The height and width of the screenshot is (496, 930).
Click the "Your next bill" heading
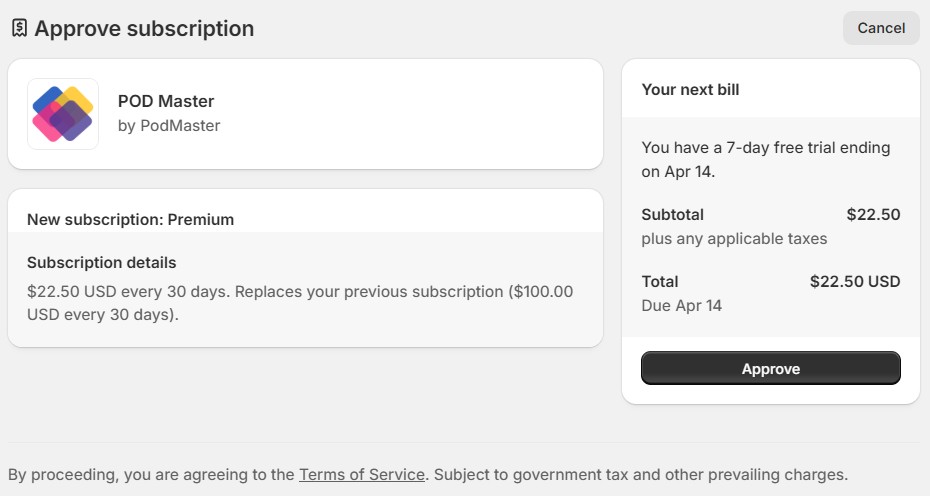coord(690,89)
